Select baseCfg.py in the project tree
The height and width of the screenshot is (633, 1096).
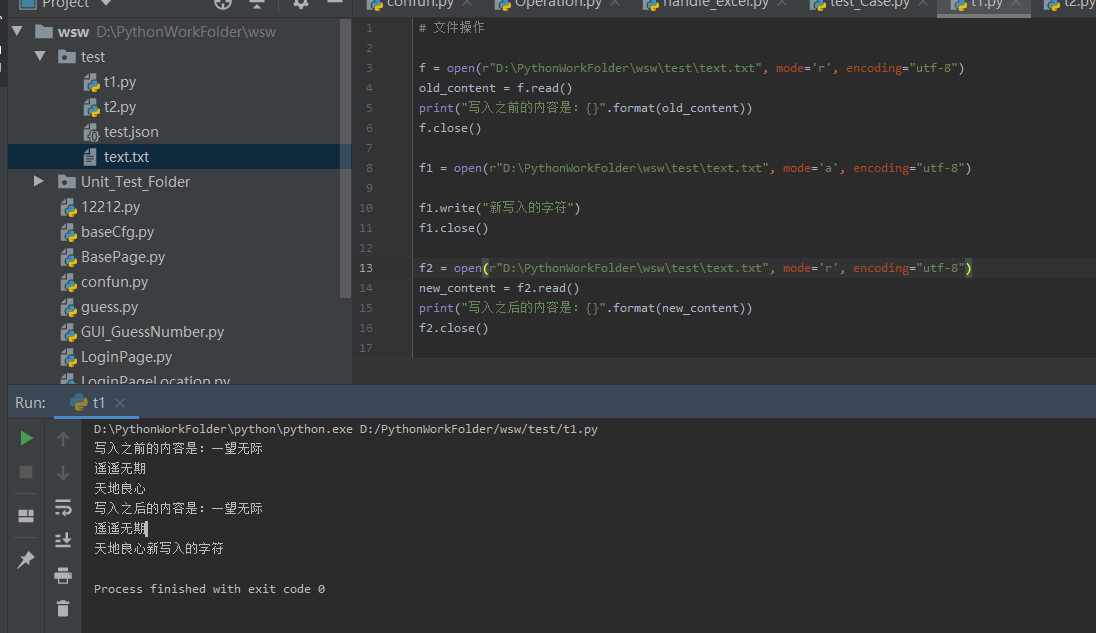click(x=117, y=232)
